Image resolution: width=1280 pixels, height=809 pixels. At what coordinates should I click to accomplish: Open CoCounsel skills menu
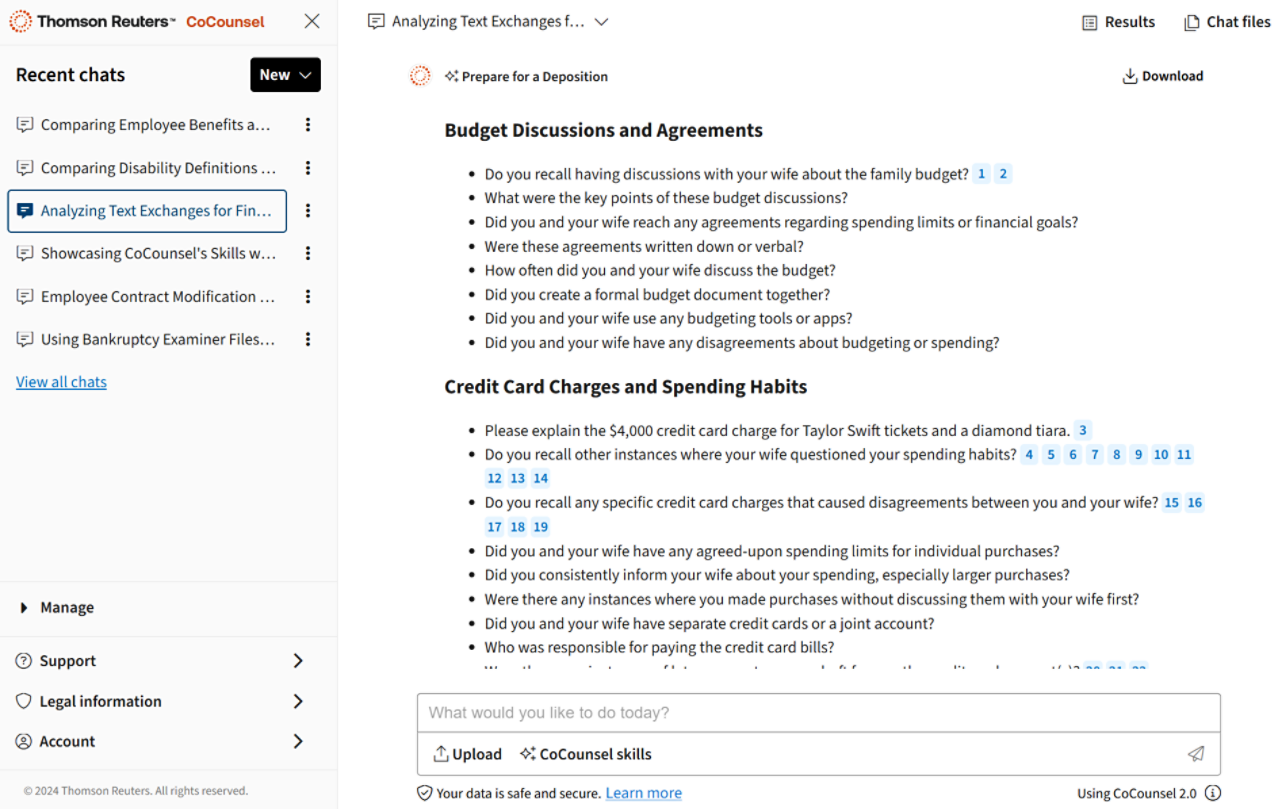click(585, 754)
